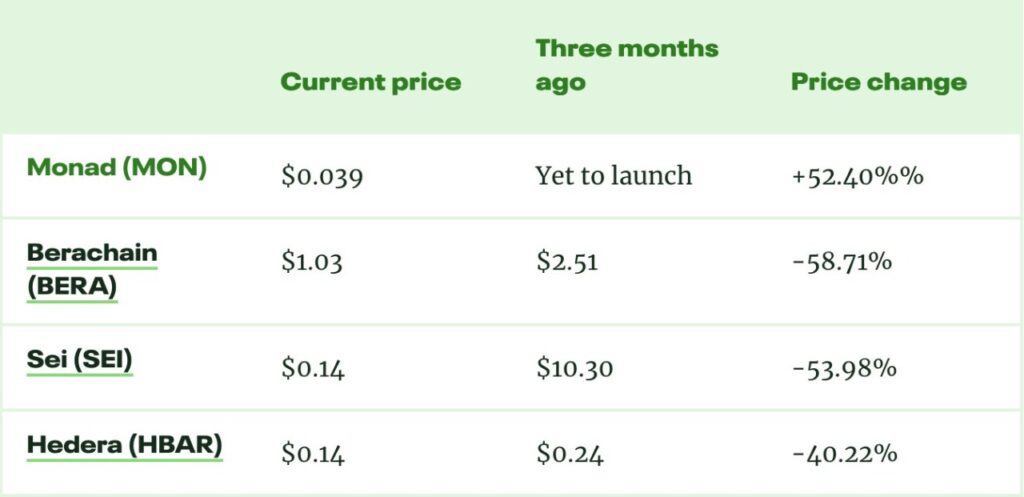Click Berachain's current price $1.03
The image size is (1024, 497).
[312, 263]
